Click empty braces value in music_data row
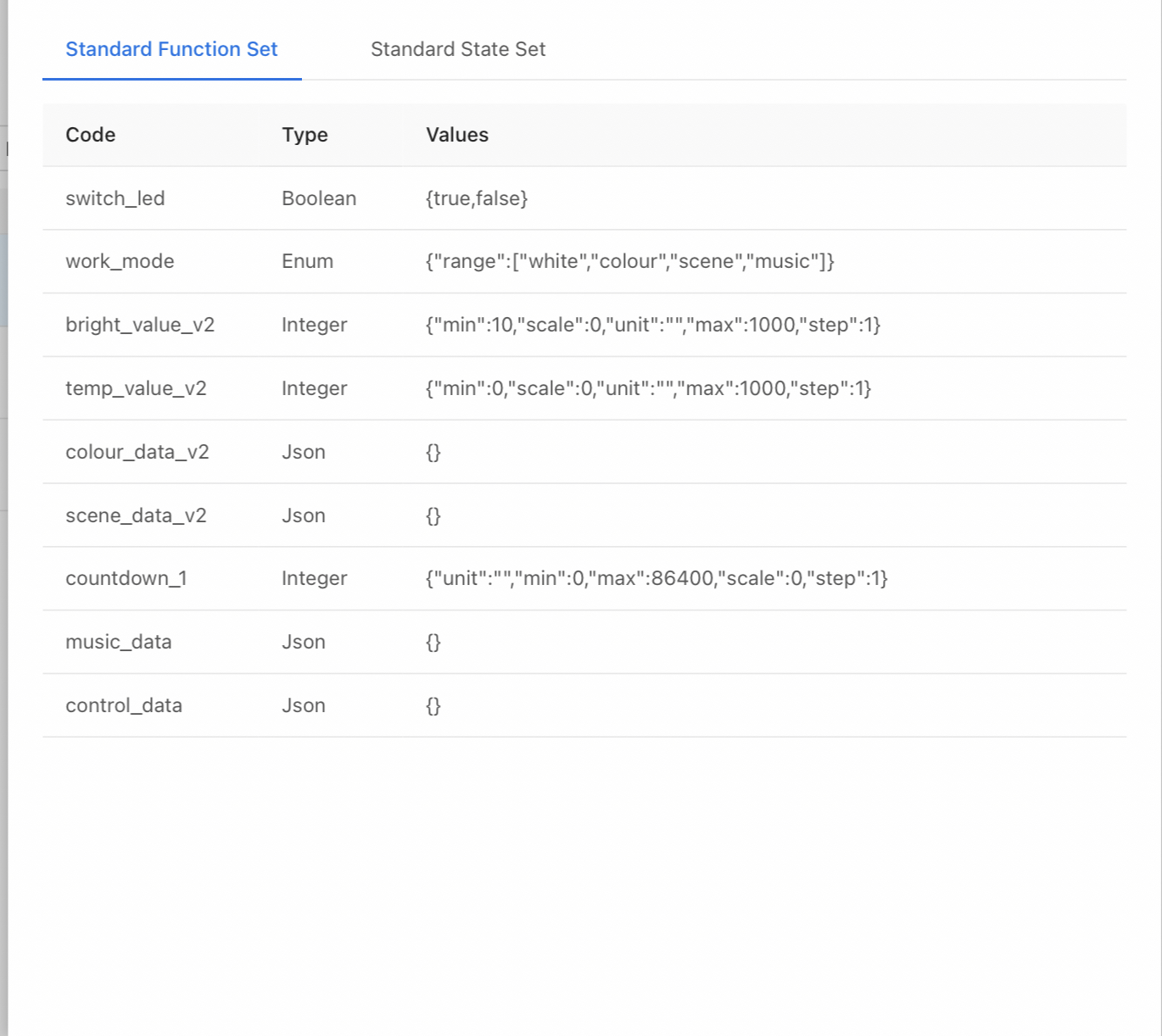 tap(433, 642)
